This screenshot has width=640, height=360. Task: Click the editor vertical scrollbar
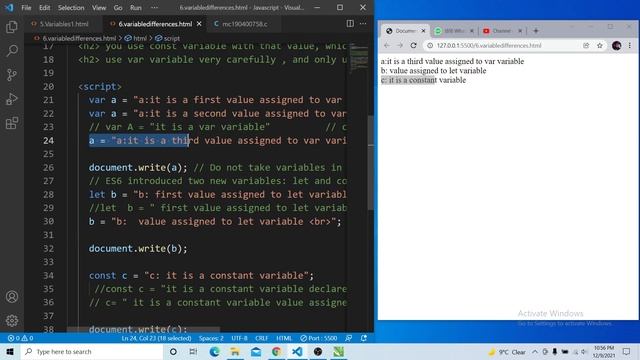click(371, 163)
